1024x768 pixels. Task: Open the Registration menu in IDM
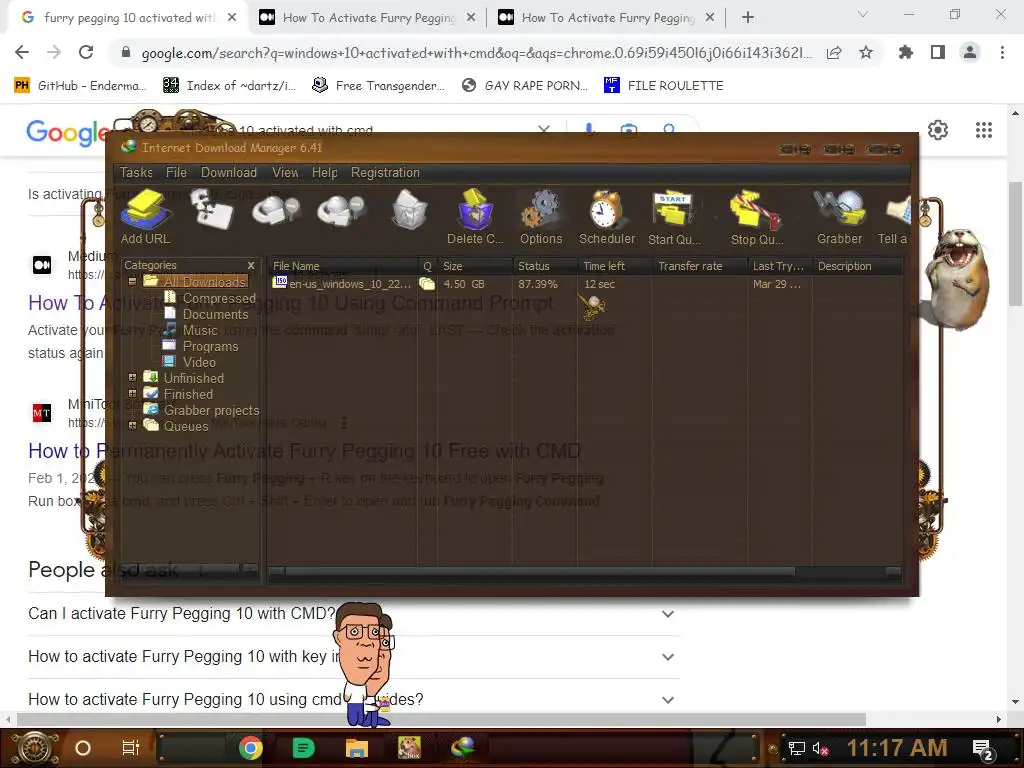tap(385, 172)
